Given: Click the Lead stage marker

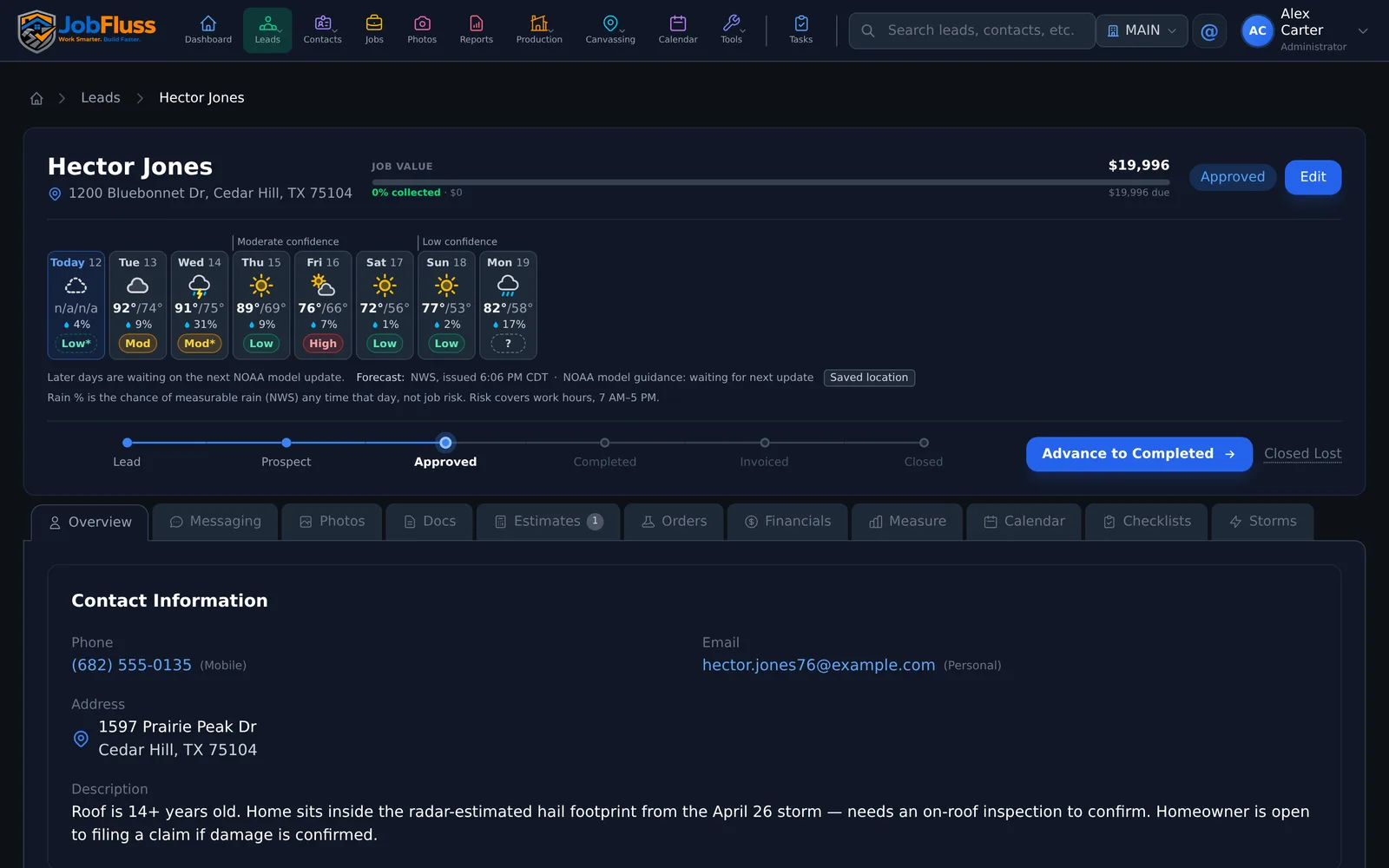Looking at the screenshot, I should 127,443.
